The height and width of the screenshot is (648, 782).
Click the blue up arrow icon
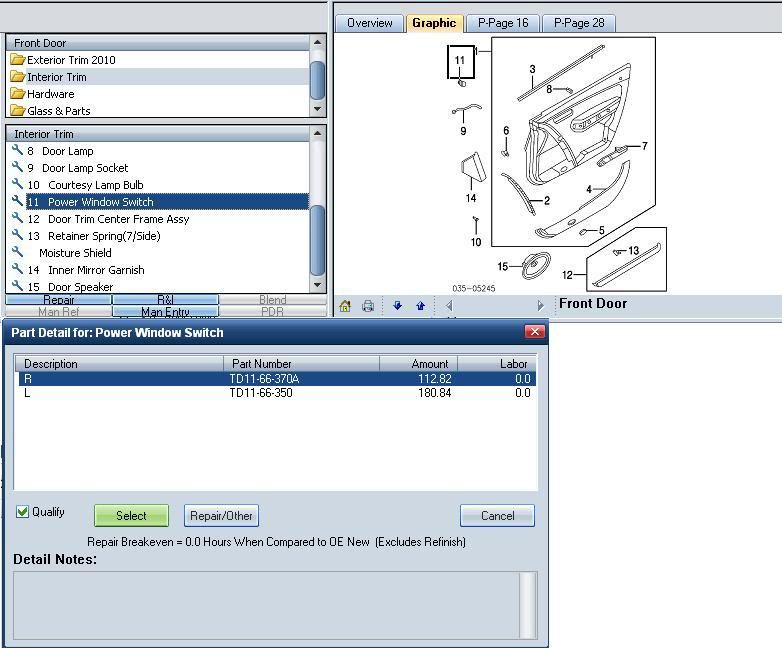[x=420, y=305]
